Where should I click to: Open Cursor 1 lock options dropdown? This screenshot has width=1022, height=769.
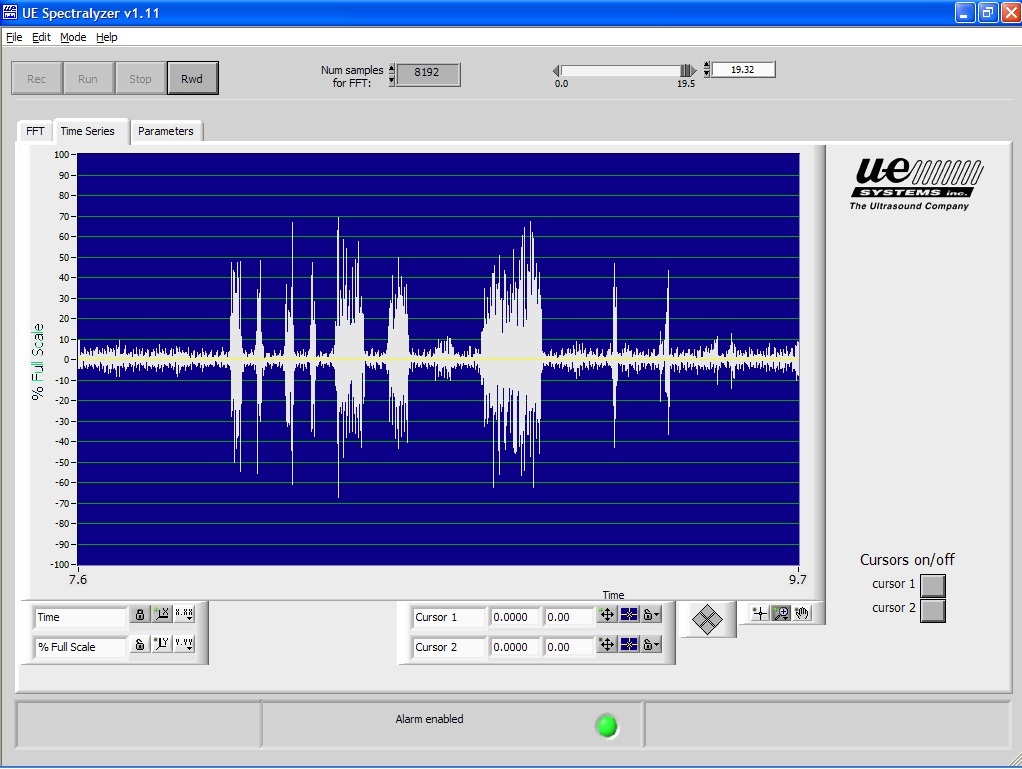[x=651, y=616]
